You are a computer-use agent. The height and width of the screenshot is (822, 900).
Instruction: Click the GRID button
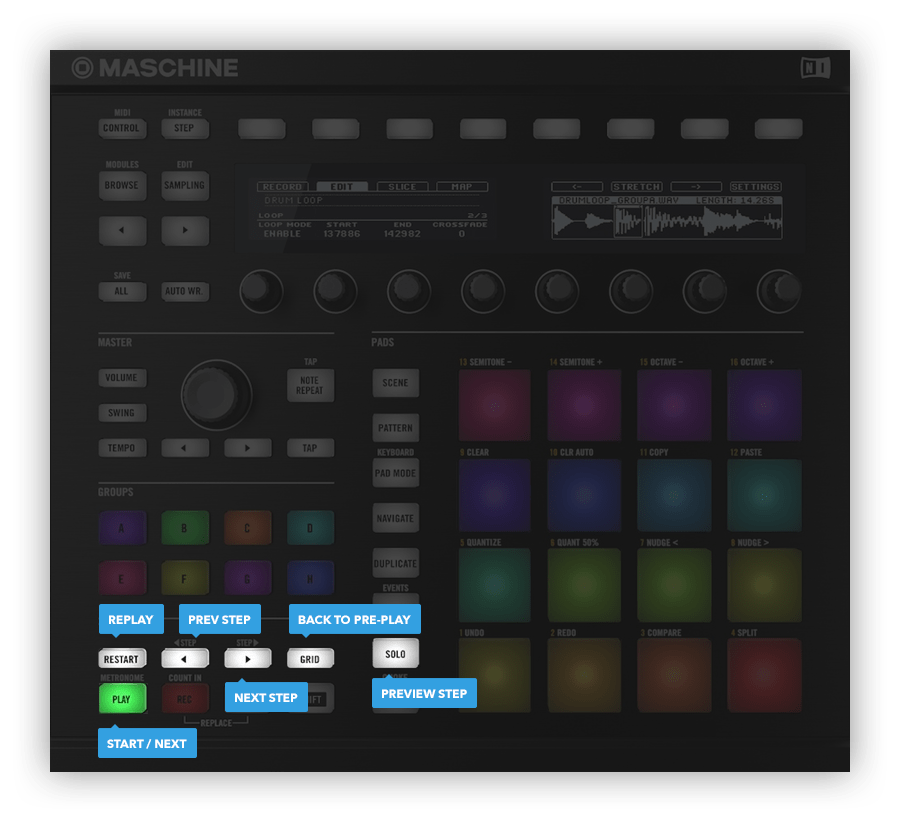(x=310, y=658)
